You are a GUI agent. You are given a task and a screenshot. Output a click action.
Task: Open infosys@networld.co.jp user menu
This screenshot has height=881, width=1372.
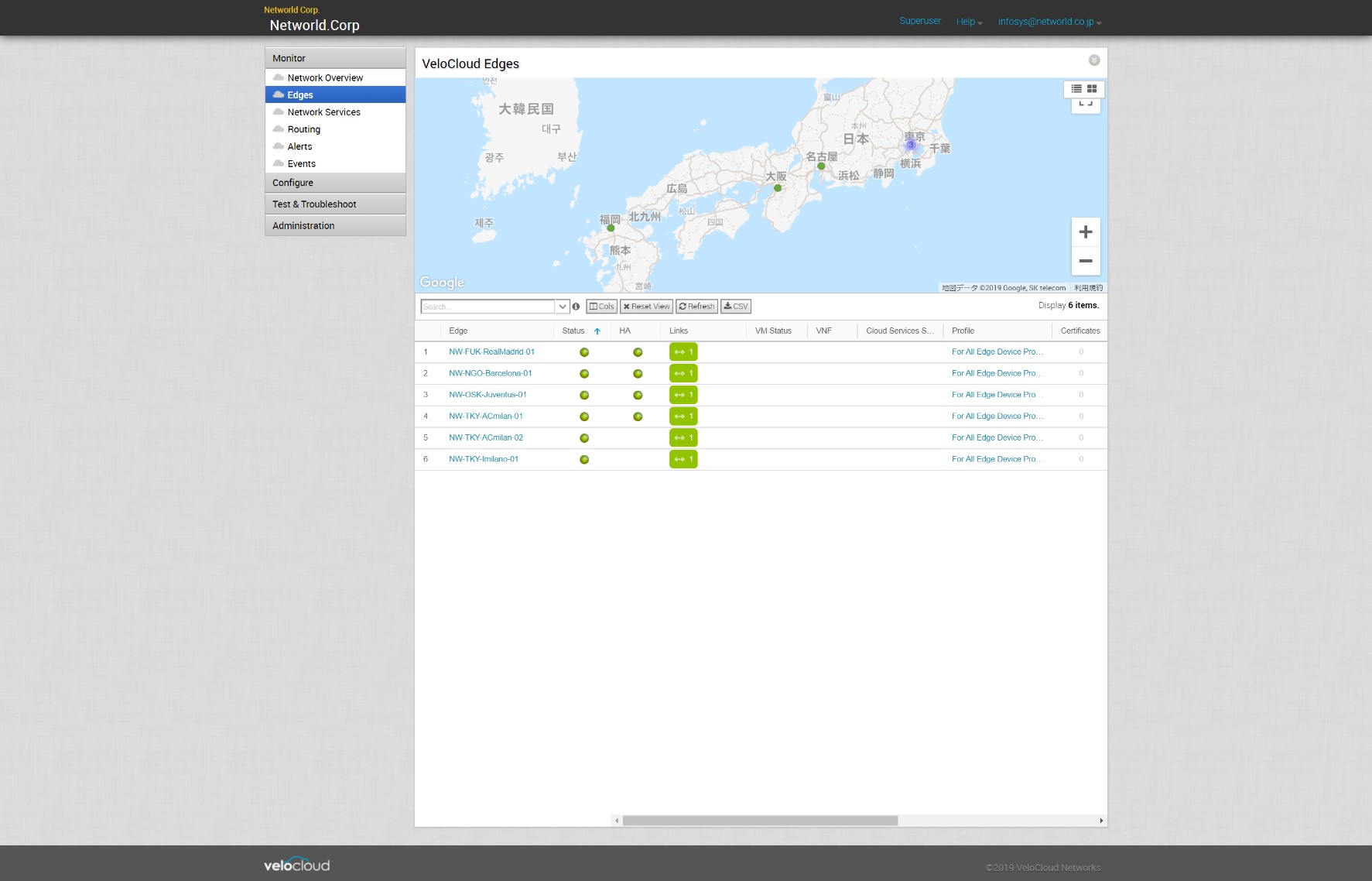(x=1049, y=22)
